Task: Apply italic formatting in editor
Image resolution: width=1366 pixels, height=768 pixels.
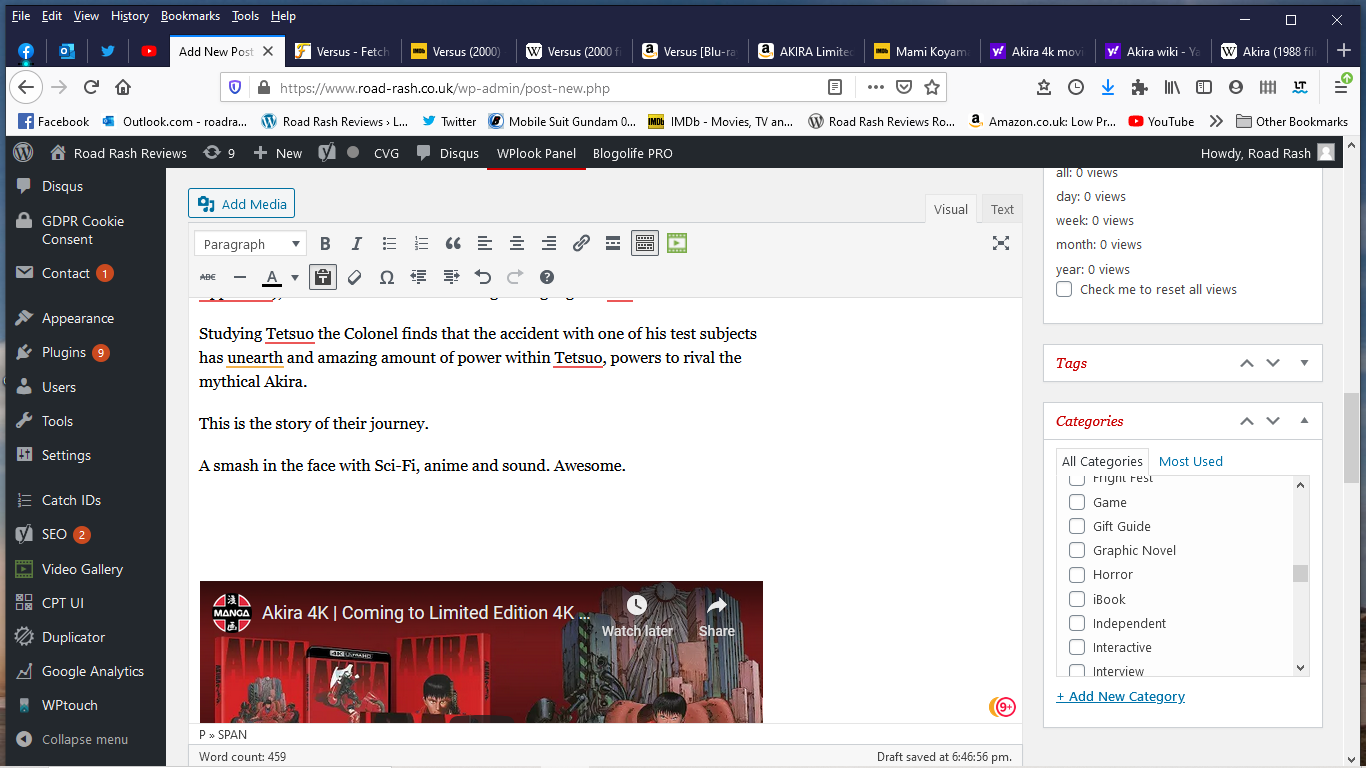Action: [357, 244]
